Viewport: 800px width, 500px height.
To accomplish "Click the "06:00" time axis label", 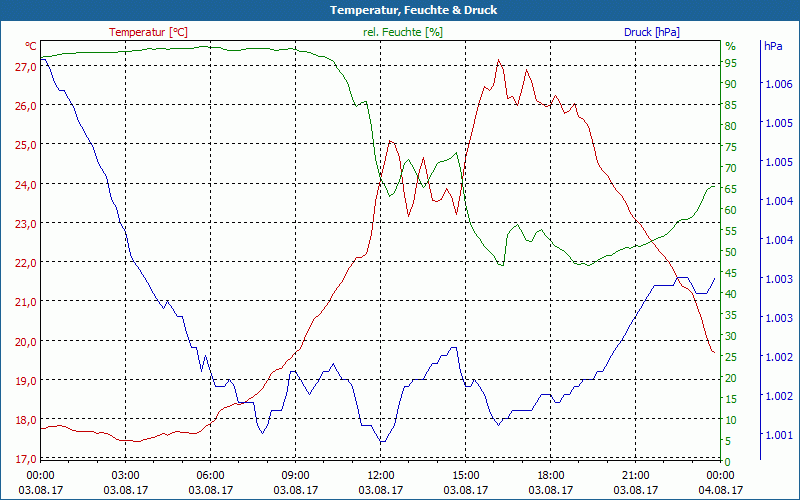I will click(x=211, y=476).
